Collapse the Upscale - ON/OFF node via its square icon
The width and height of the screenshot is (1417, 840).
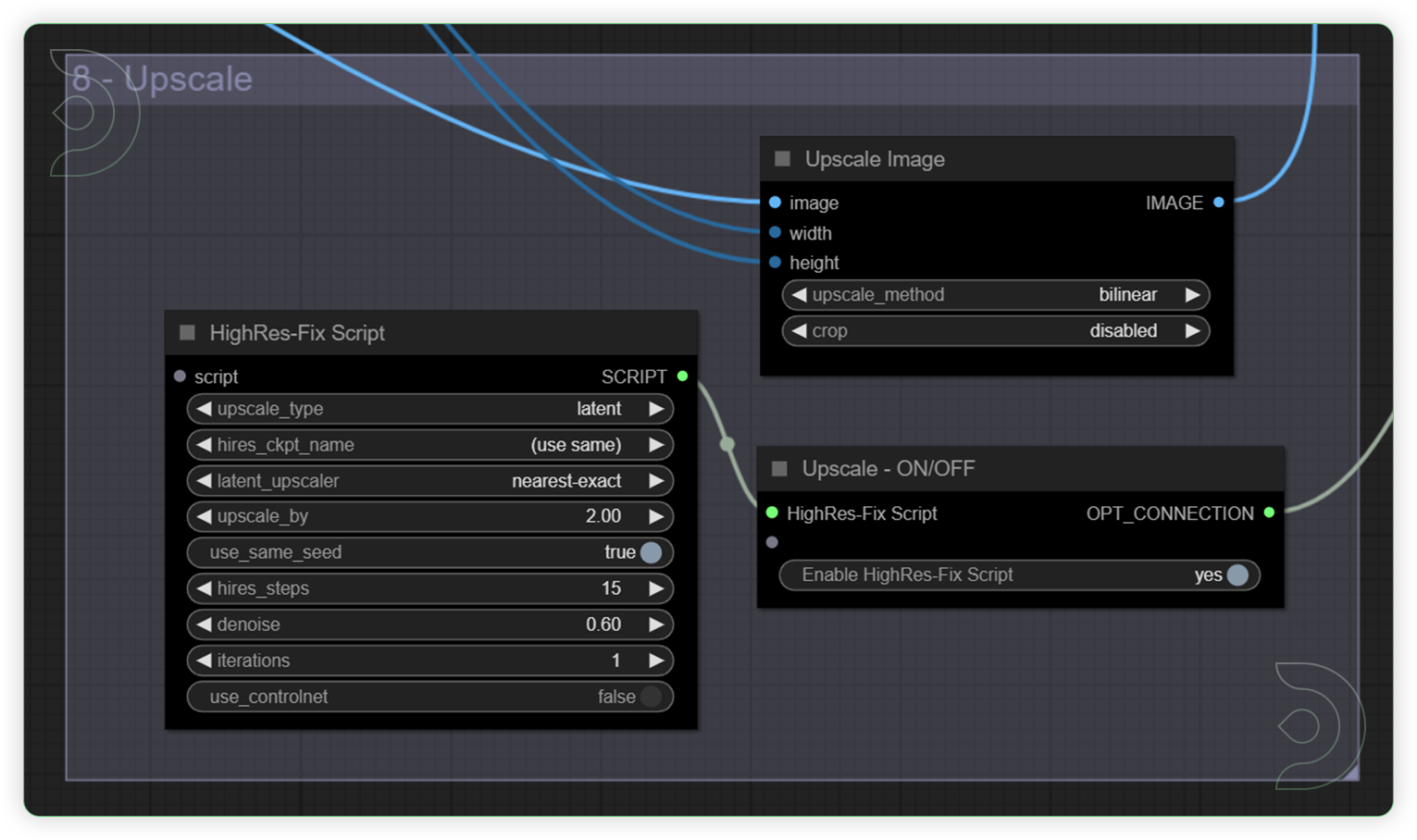click(x=779, y=469)
